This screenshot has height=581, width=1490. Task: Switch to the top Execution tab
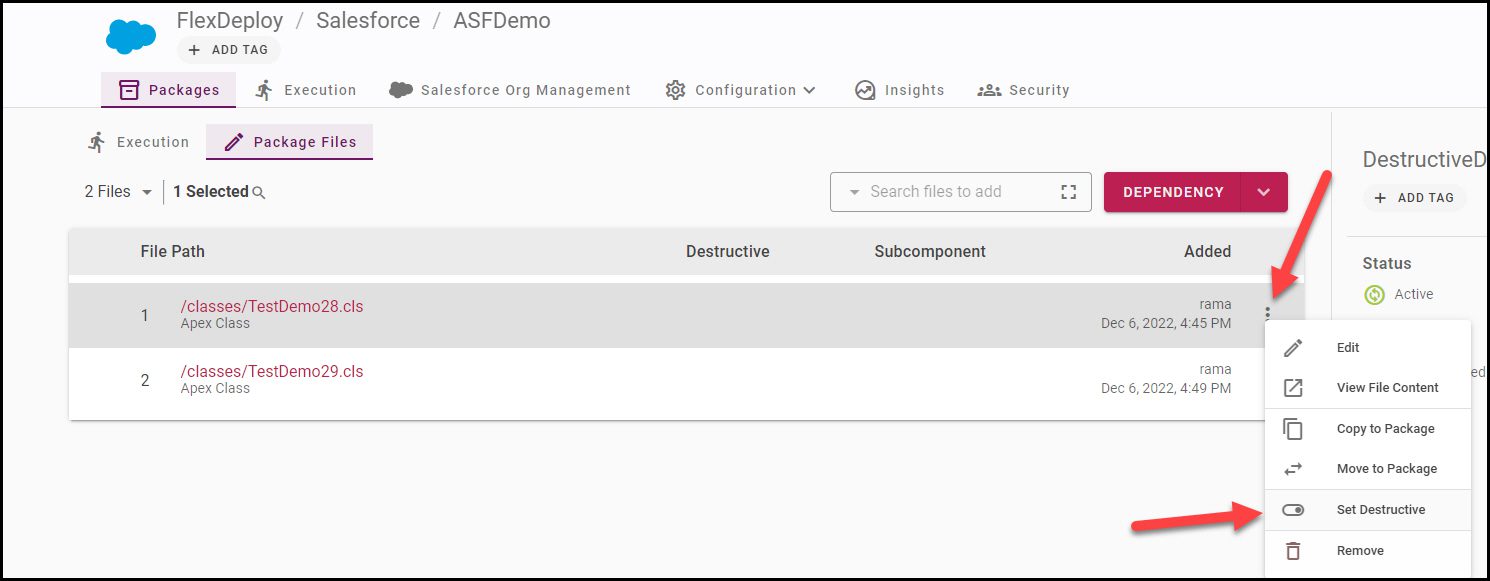(x=305, y=90)
